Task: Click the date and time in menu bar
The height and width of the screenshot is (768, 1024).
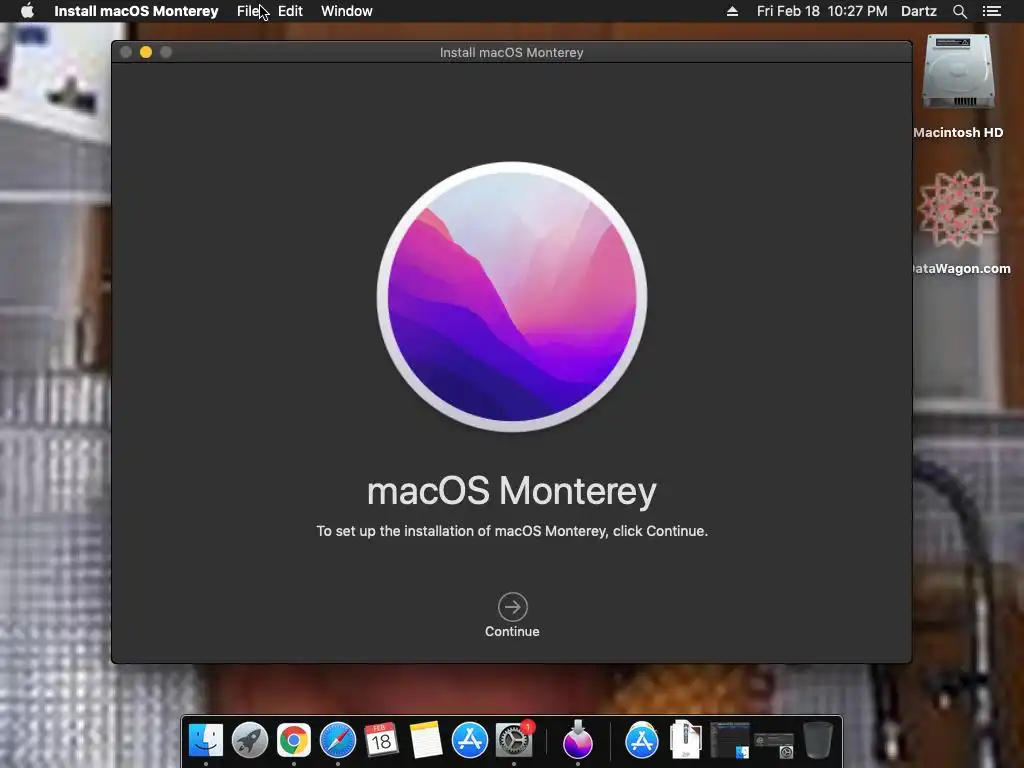Action: (822, 11)
